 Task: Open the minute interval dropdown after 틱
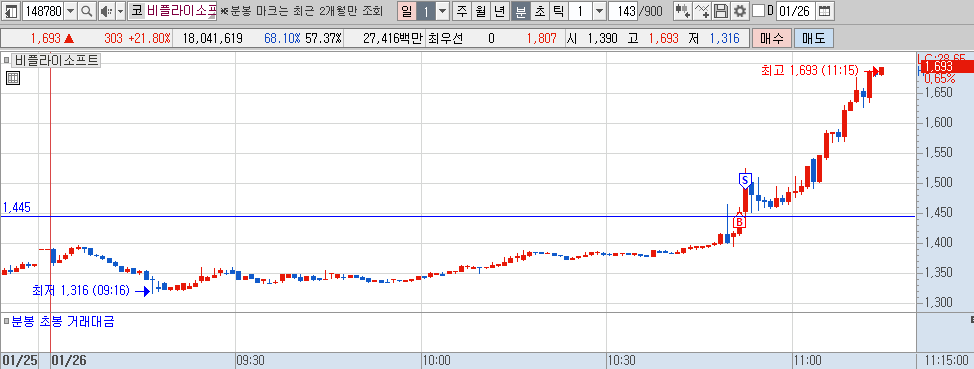pyautogui.click(x=599, y=11)
